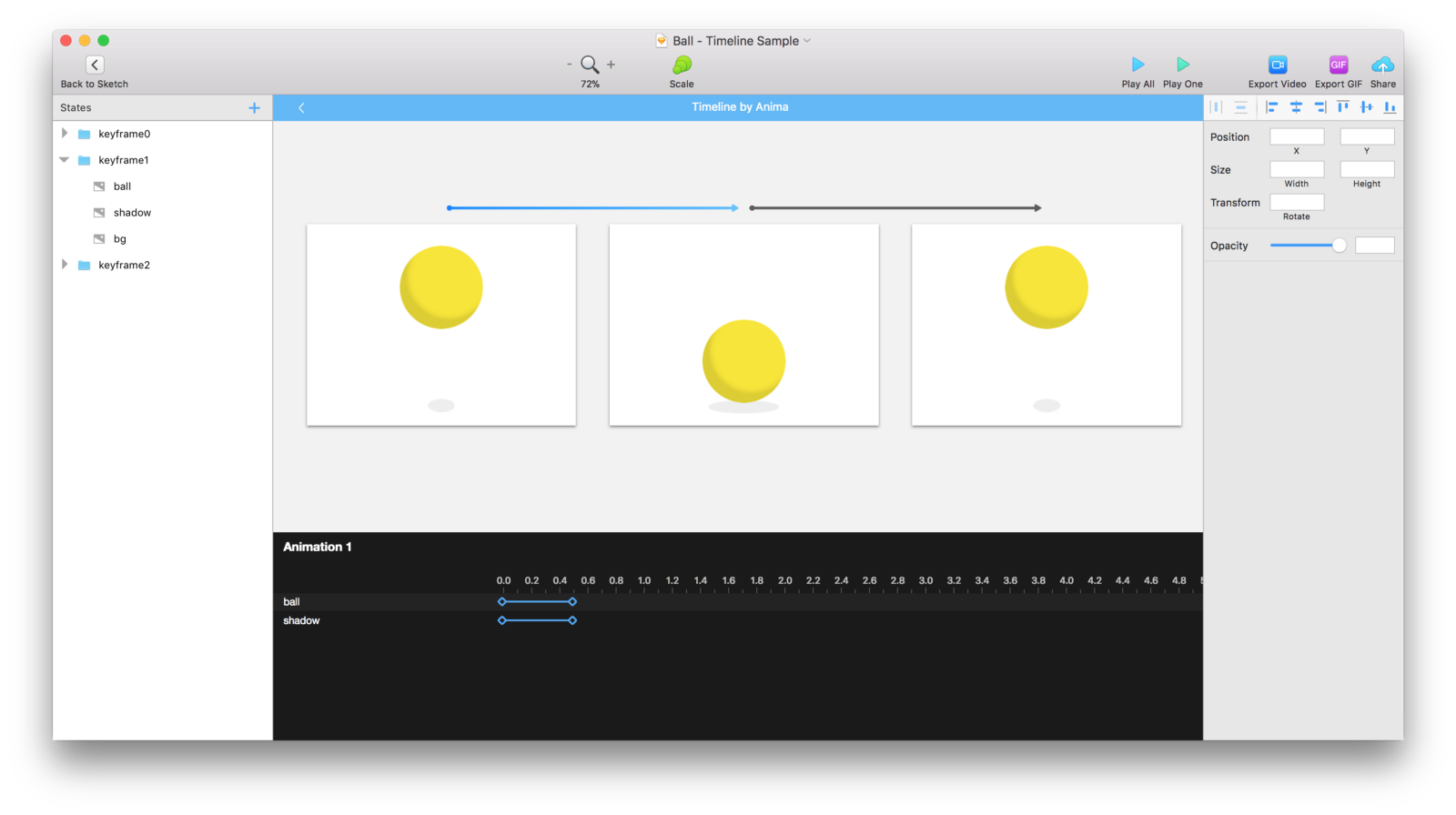Click the Export Video icon

click(x=1277, y=65)
